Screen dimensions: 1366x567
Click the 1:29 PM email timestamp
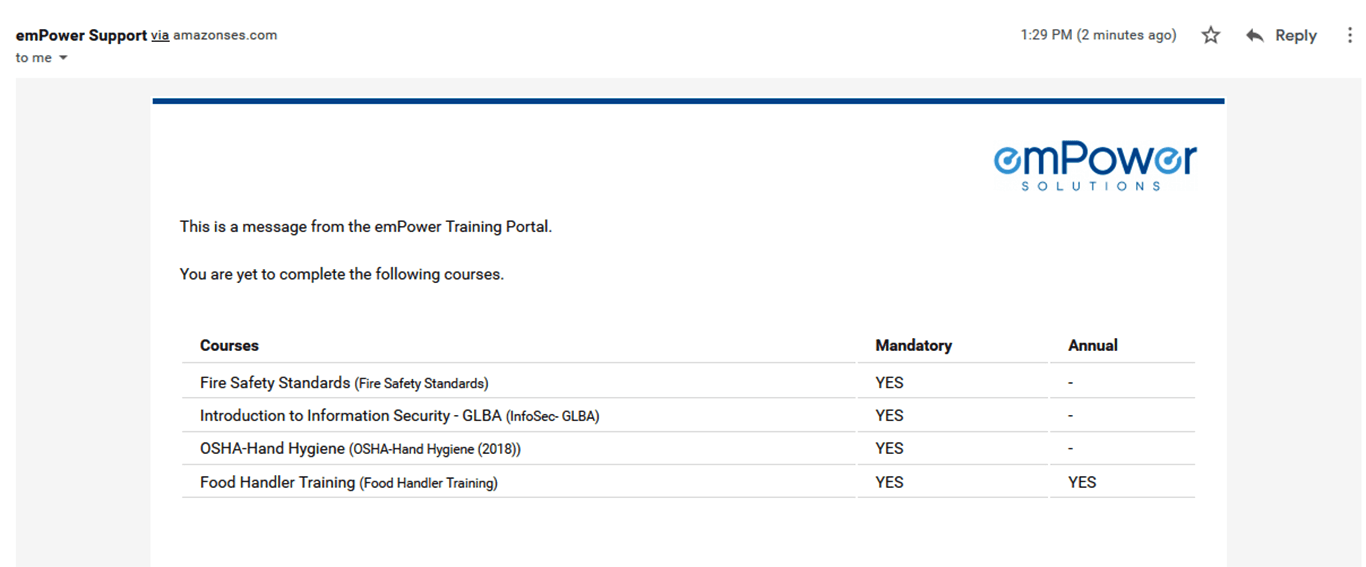coord(1098,35)
